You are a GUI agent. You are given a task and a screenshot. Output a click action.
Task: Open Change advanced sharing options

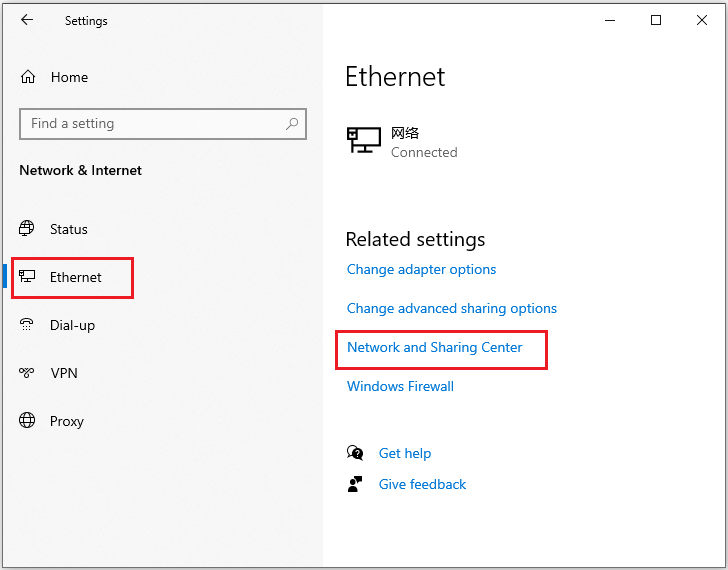click(x=451, y=308)
